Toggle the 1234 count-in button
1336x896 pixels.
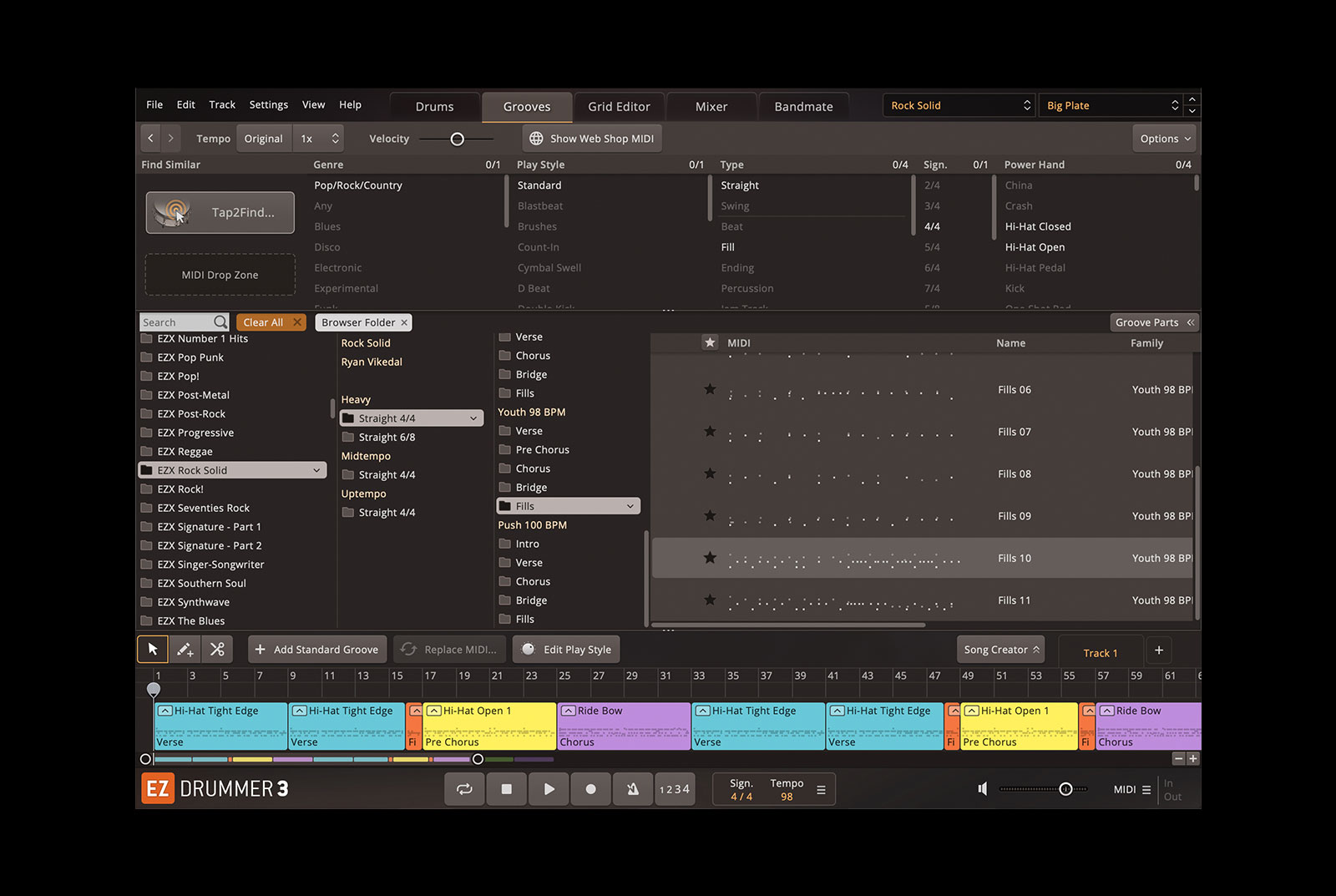click(675, 789)
